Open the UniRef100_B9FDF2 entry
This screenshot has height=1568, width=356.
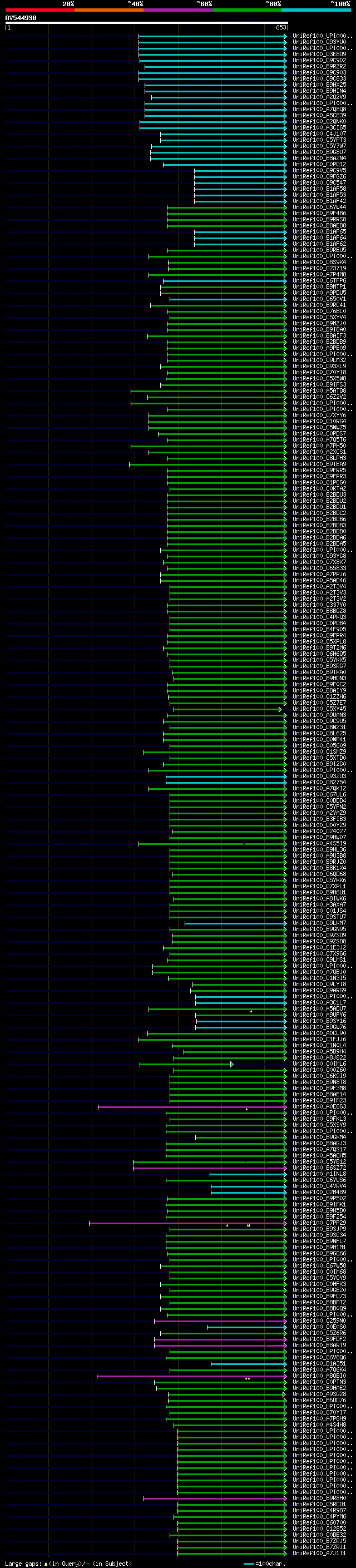click(x=319, y=1339)
